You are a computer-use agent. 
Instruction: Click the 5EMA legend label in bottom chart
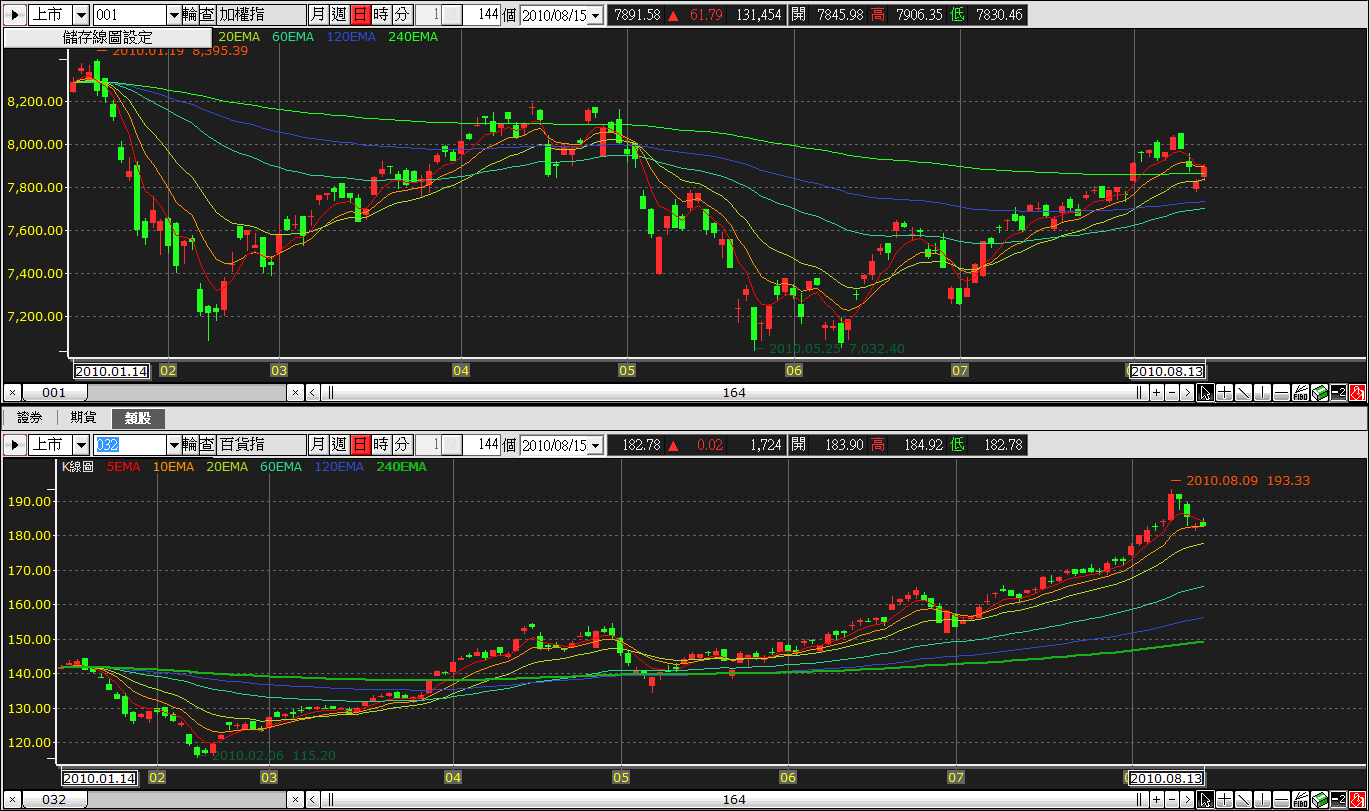click(123, 467)
